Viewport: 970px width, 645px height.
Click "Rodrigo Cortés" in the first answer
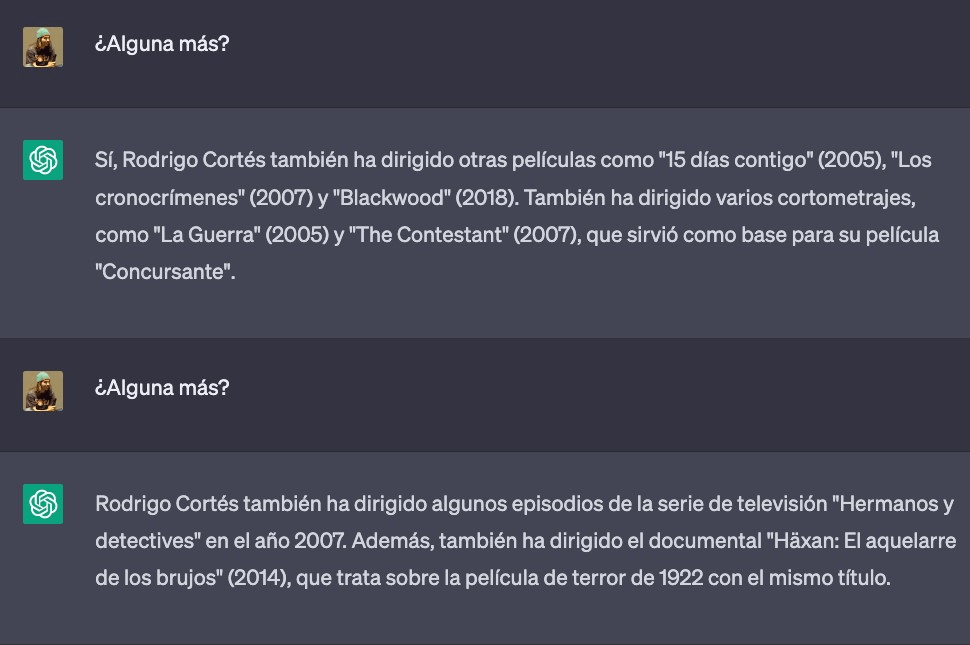coord(193,160)
